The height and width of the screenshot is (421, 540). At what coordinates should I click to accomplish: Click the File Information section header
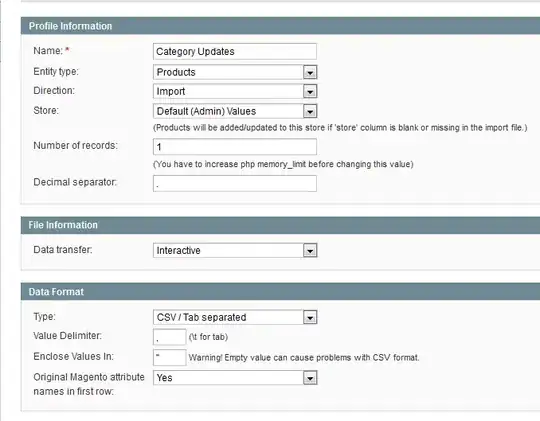point(280,225)
